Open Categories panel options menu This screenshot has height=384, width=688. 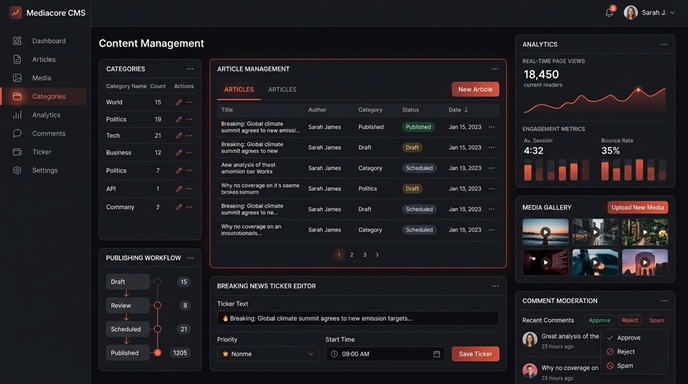(x=190, y=69)
